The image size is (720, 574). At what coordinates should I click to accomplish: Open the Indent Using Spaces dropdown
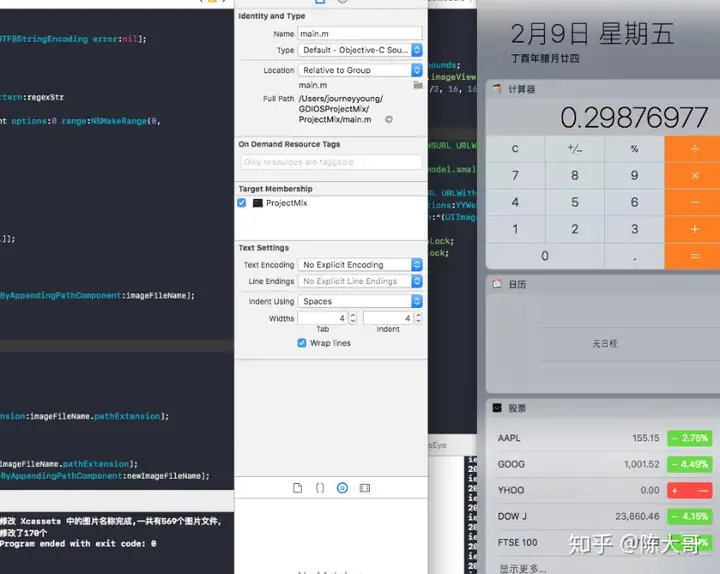[x=360, y=301]
